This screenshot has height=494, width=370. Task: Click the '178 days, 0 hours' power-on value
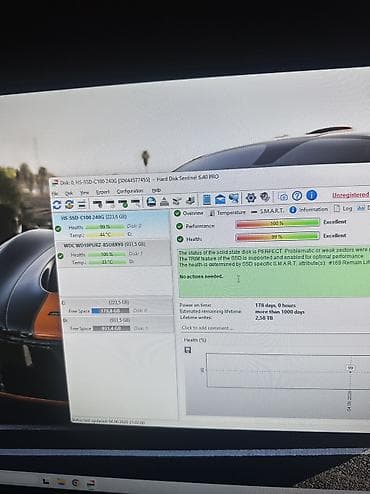coord(275,305)
